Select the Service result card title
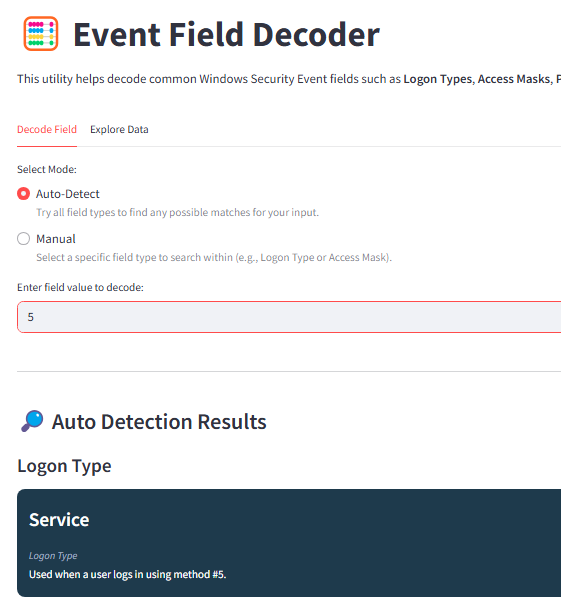Screen dimensions: 561x614 (59, 520)
